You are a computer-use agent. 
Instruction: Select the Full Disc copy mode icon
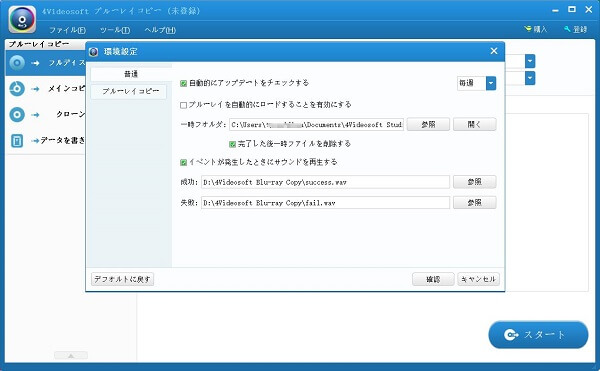click(17, 63)
